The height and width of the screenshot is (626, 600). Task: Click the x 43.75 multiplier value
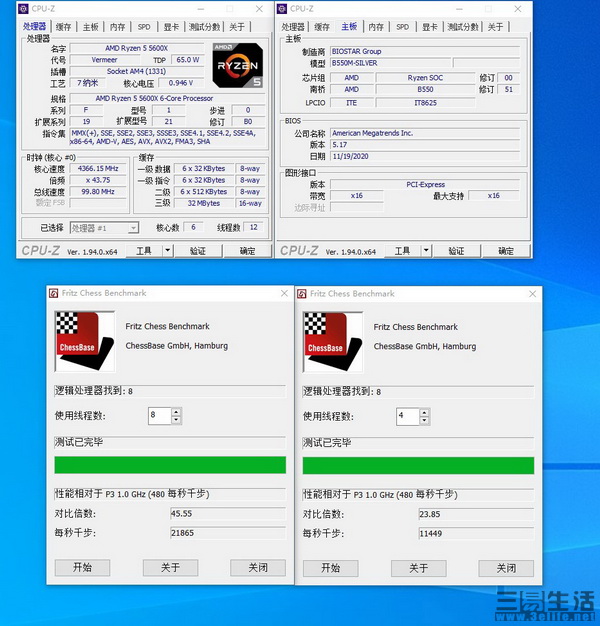[x=98, y=180]
